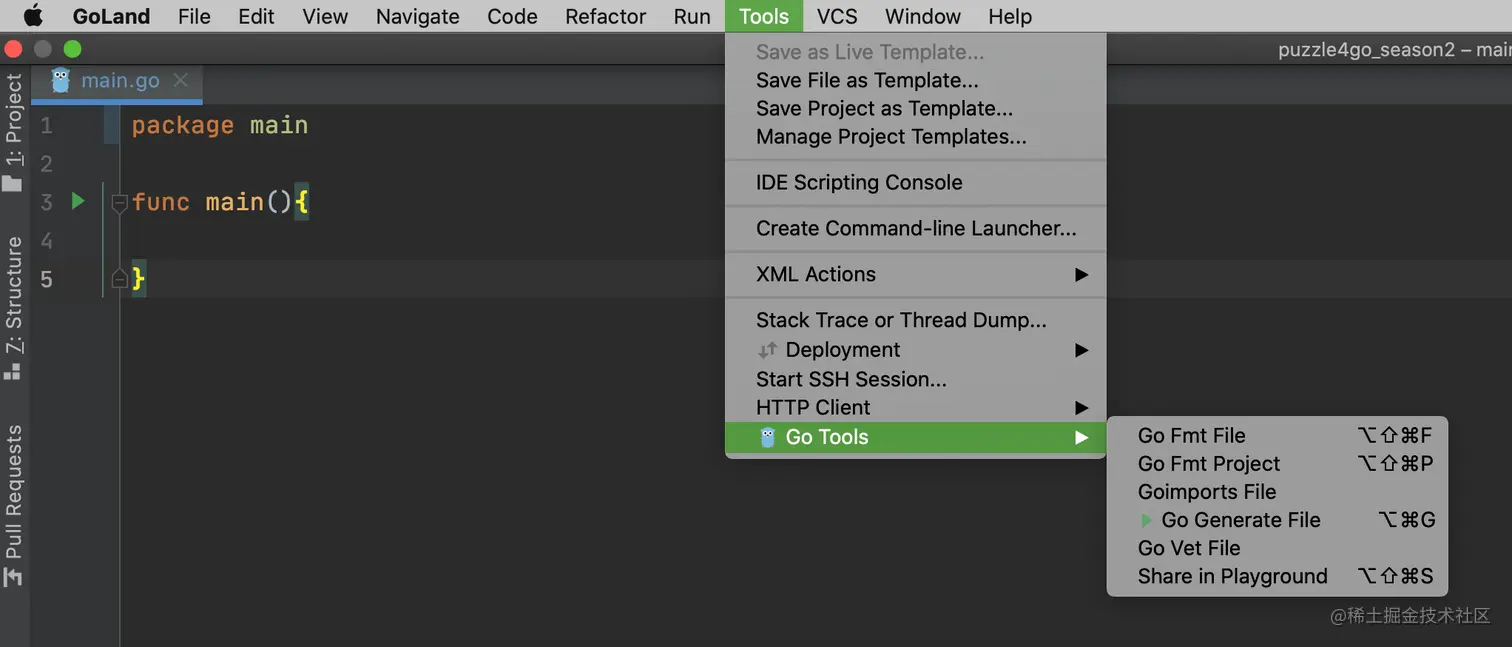Click the gopher icon beside Go Tools
Screen dimensions: 1512x647
click(x=768, y=437)
